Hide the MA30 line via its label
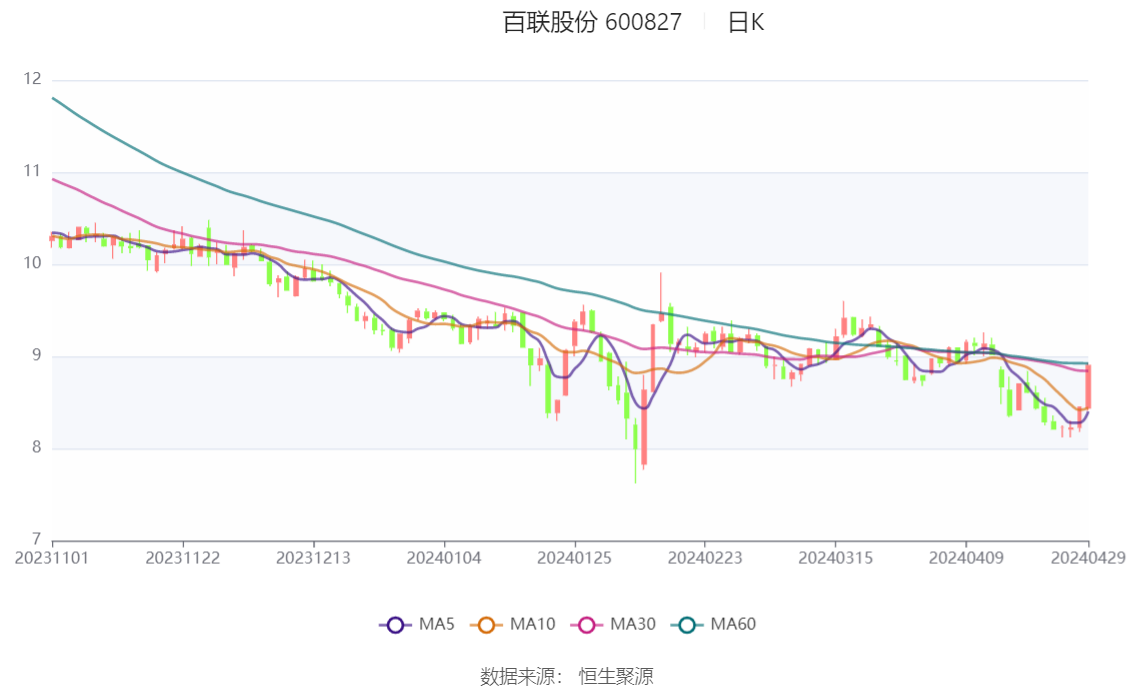1134x689 pixels. pos(633,625)
